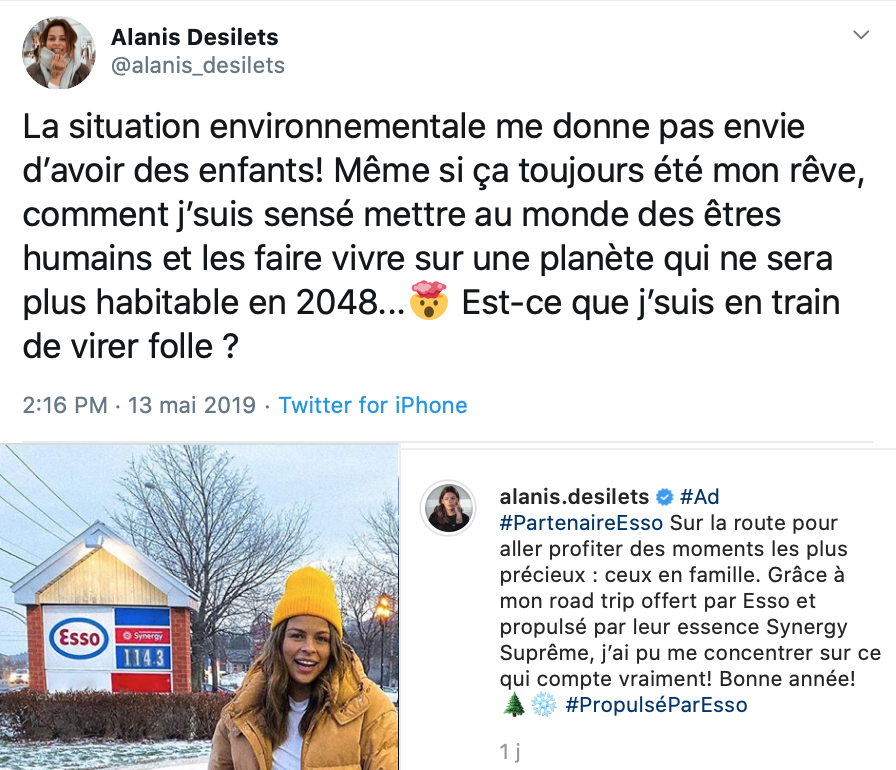Screen dimensions: 896x770
Task: Open the tweet options caret
Action: (x=862, y=33)
